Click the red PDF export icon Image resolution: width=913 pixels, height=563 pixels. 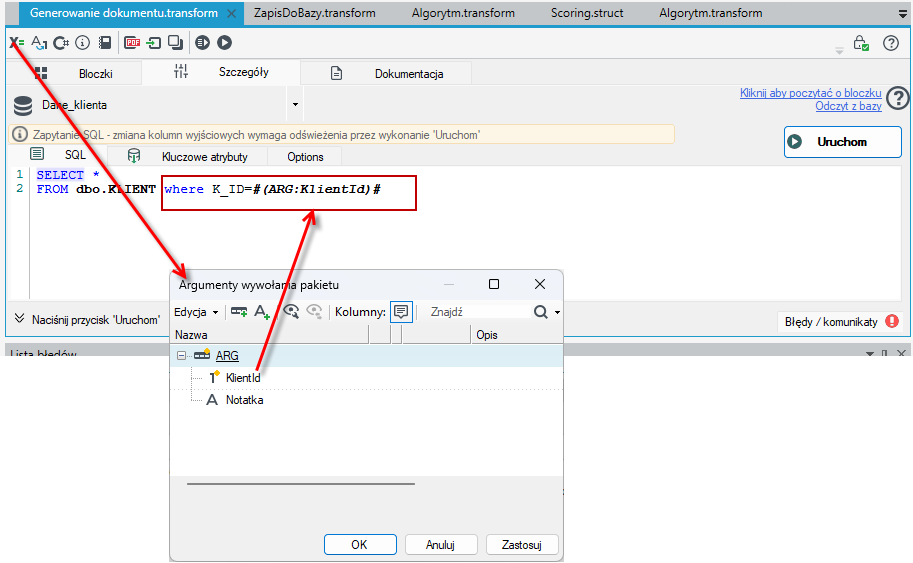[x=132, y=43]
